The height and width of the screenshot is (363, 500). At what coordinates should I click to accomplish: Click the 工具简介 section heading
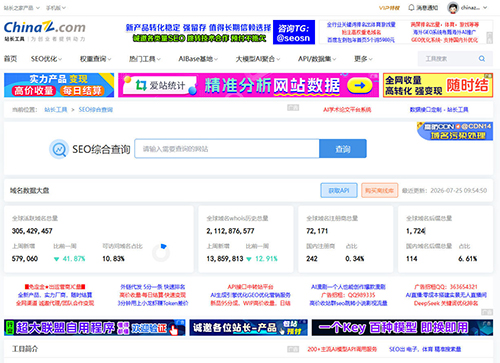coord(25,349)
